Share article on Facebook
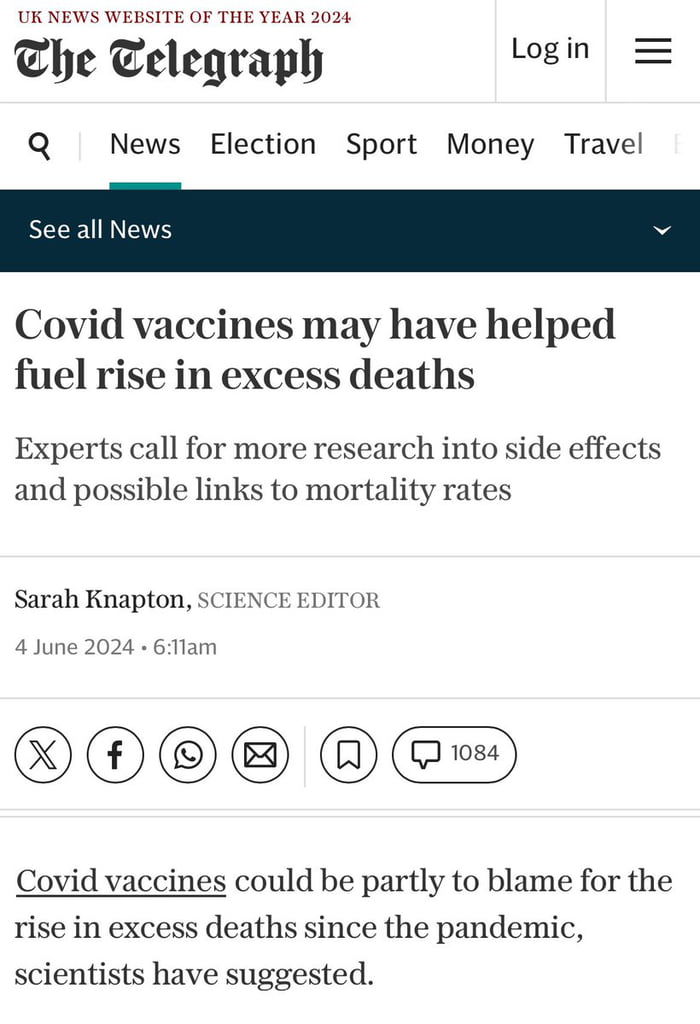The width and height of the screenshot is (700, 1024). pyautogui.click(x=115, y=754)
